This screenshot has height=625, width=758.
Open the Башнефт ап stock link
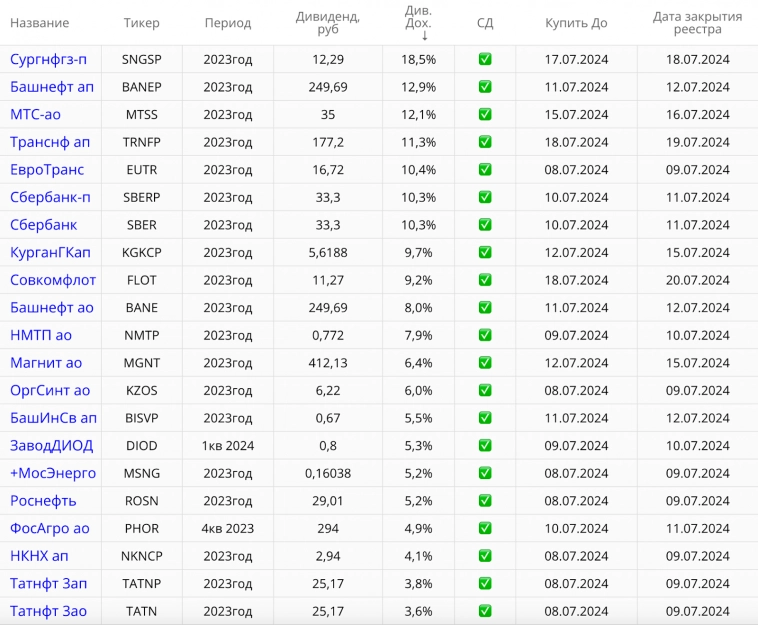[53, 87]
